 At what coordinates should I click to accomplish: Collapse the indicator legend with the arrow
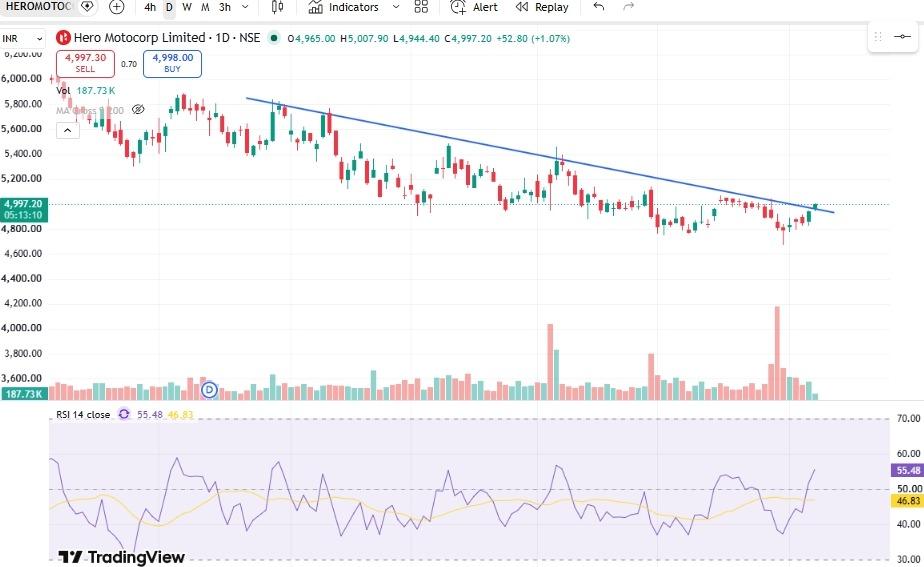(68, 130)
